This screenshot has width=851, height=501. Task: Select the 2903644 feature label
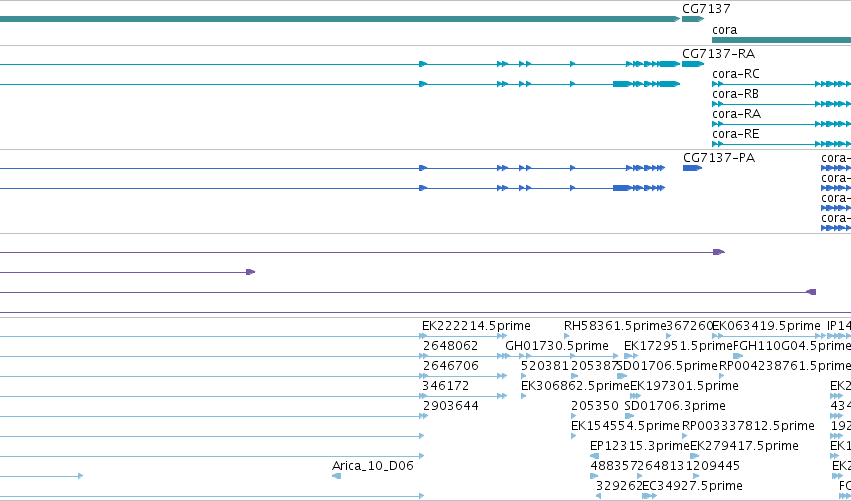point(450,407)
